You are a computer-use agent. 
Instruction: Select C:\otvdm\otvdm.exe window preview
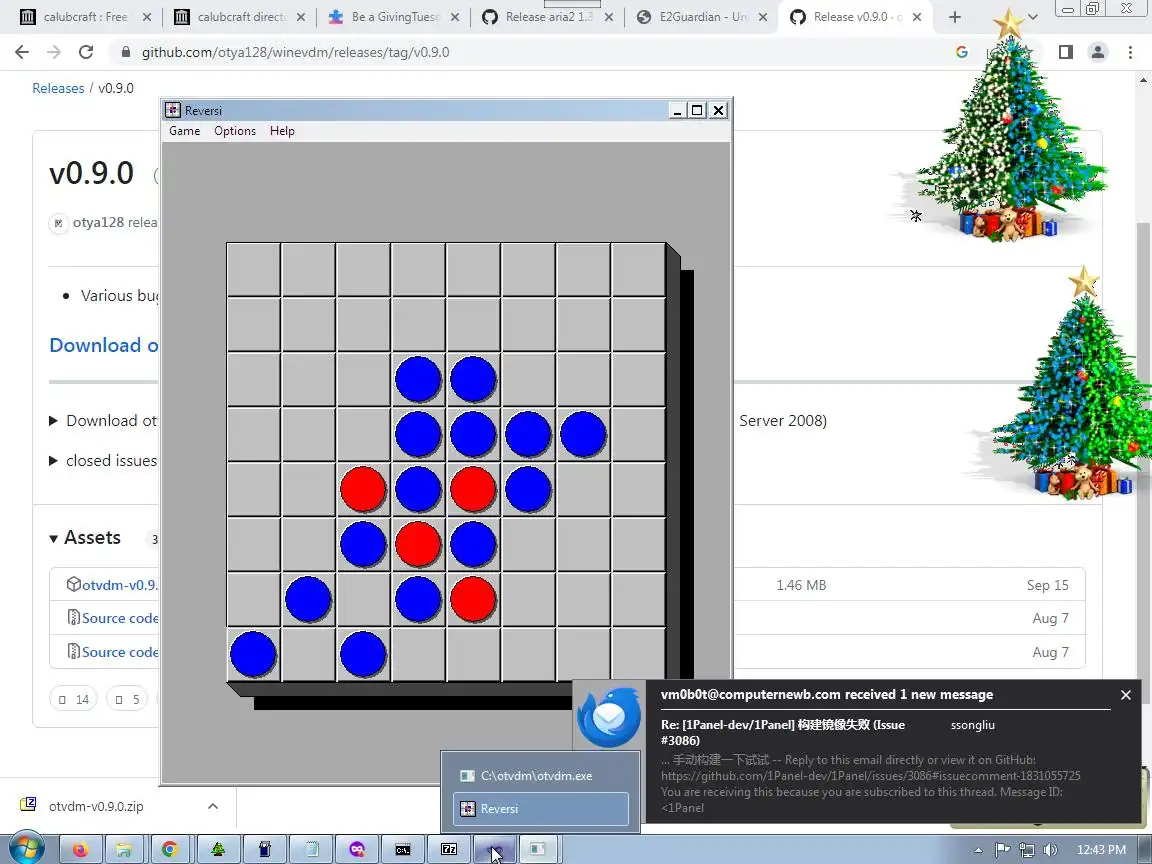541,776
